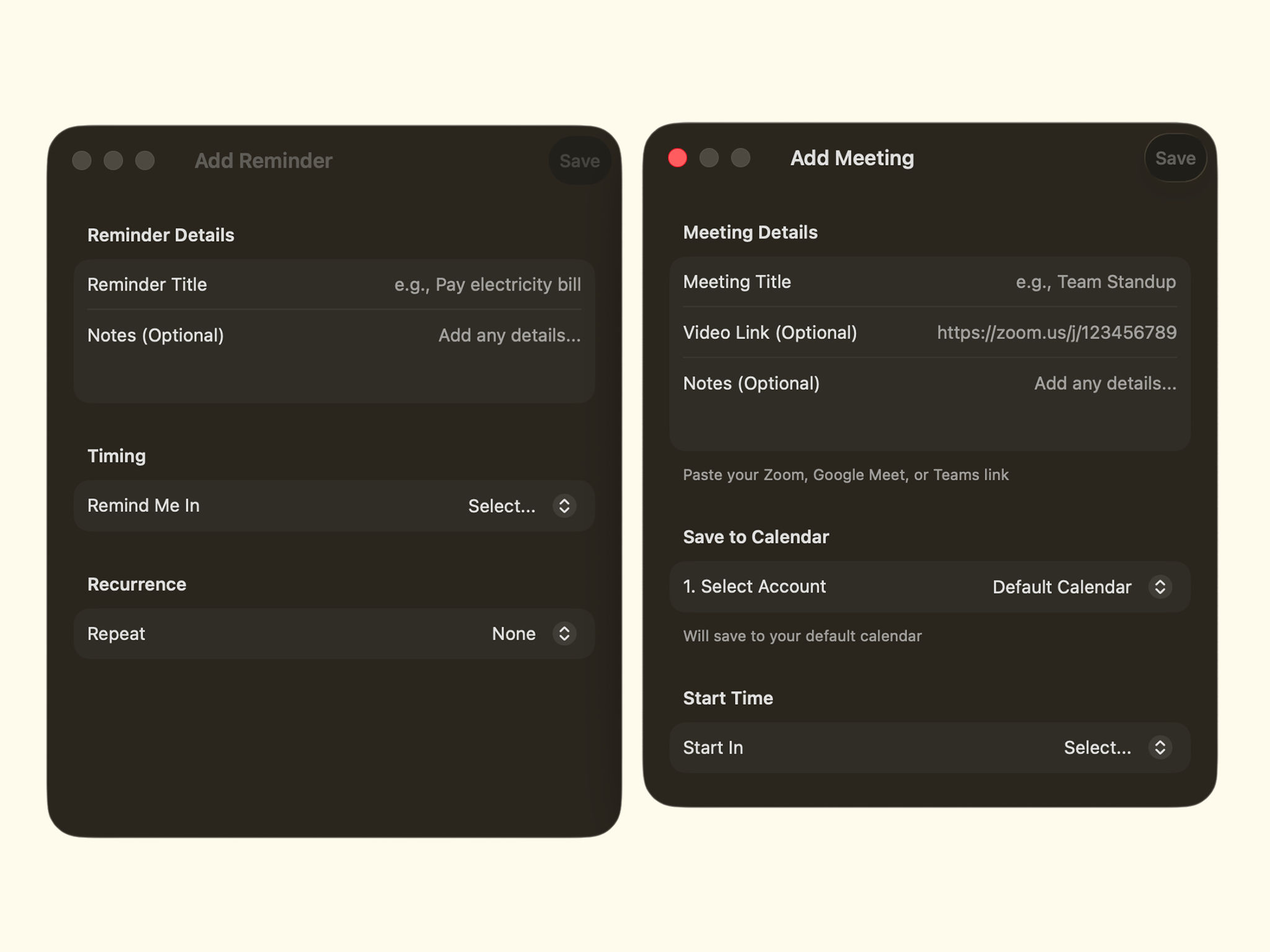Select the Reminder Title input field

(334, 284)
